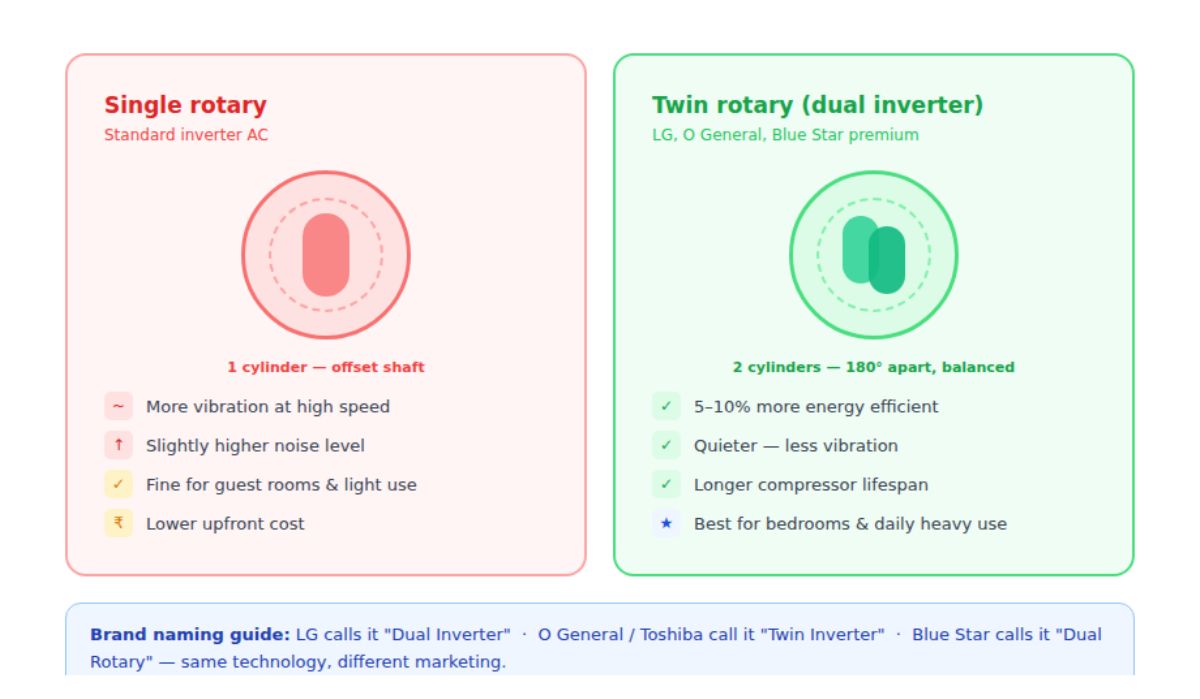Click the Single rotary heading

185,105
